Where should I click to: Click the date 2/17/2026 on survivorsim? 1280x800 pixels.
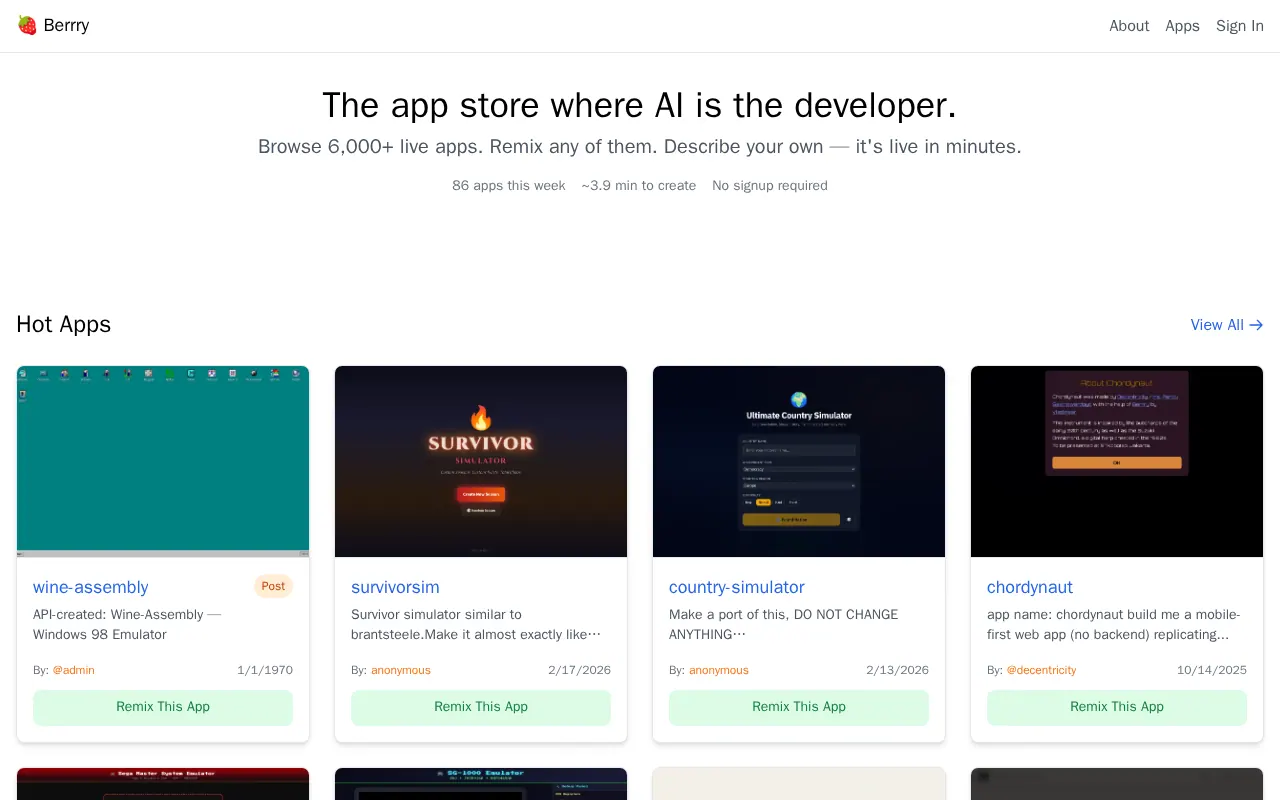click(x=579, y=670)
